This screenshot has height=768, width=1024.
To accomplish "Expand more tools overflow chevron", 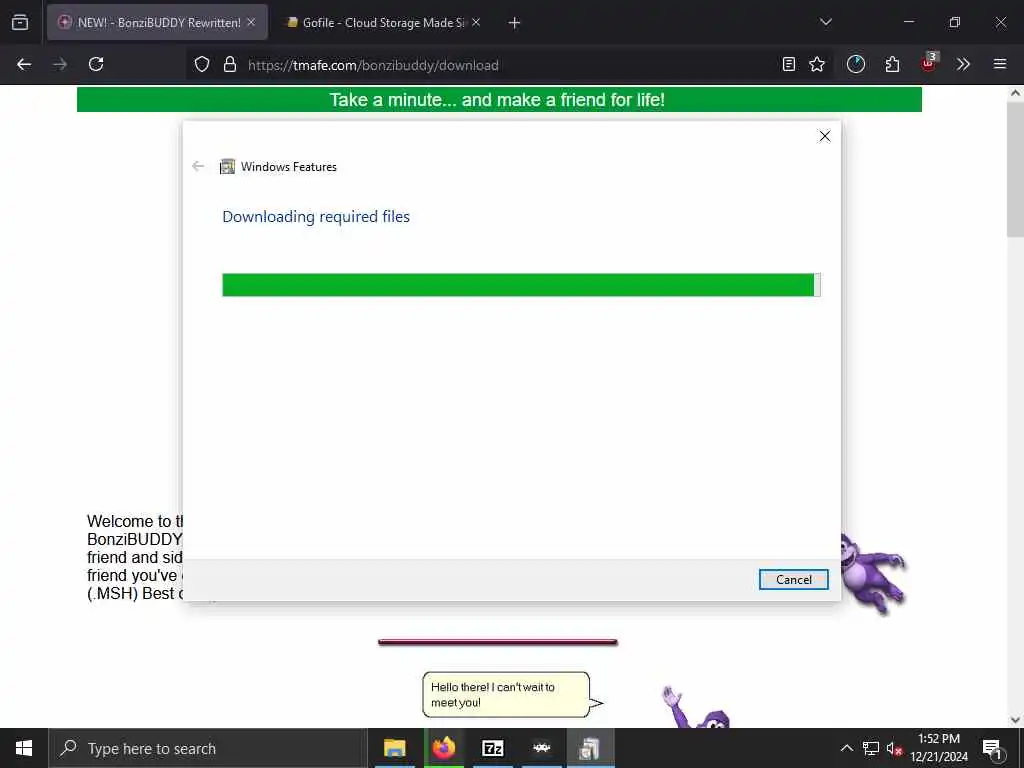I will 963,64.
